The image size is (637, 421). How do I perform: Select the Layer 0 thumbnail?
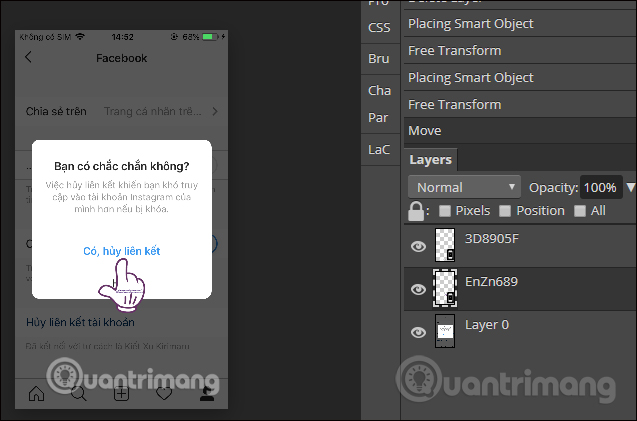pyautogui.click(x=445, y=331)
